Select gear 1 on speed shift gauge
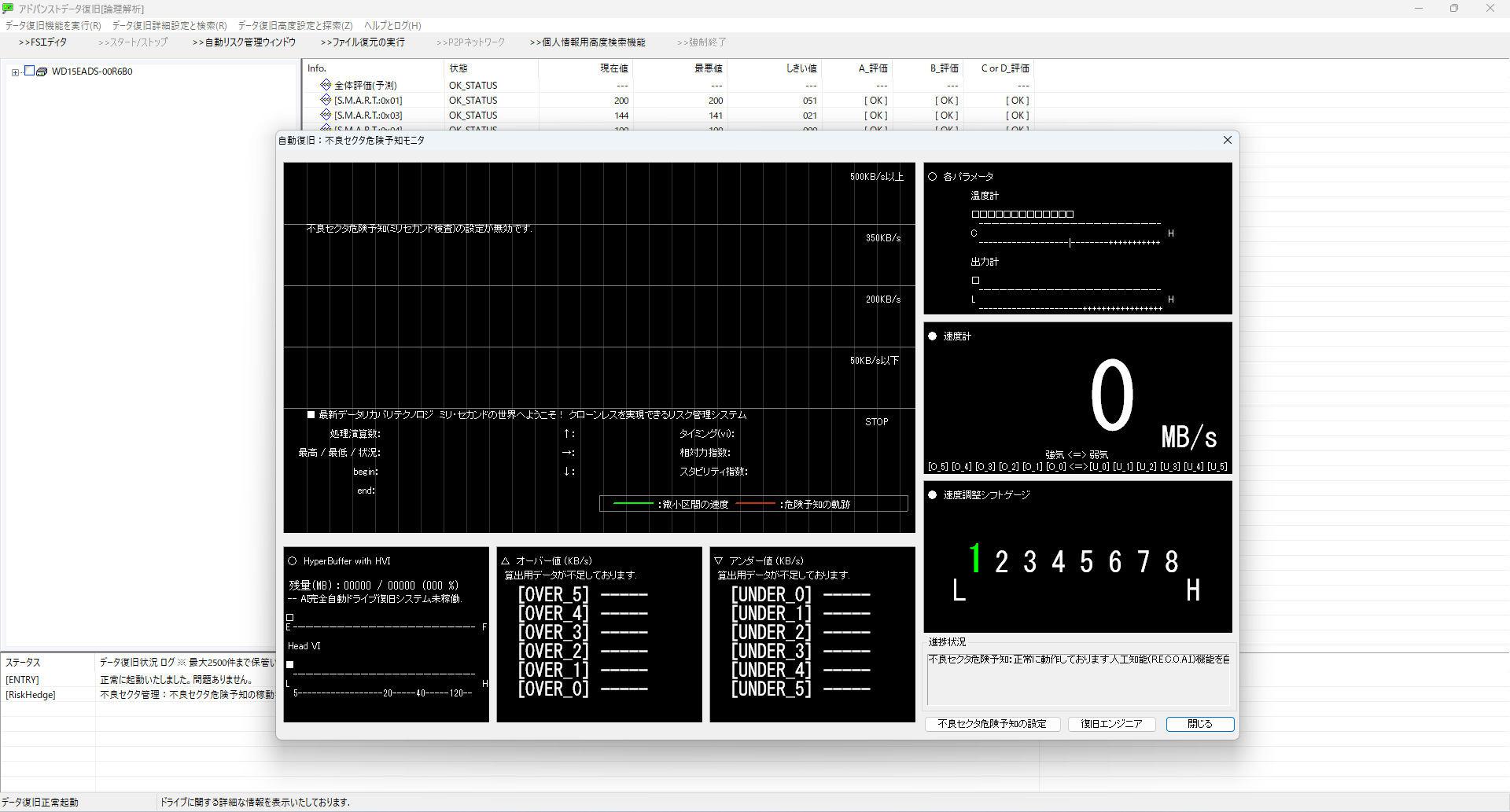Screen dimensions: 1510x812 click(975, 559)
